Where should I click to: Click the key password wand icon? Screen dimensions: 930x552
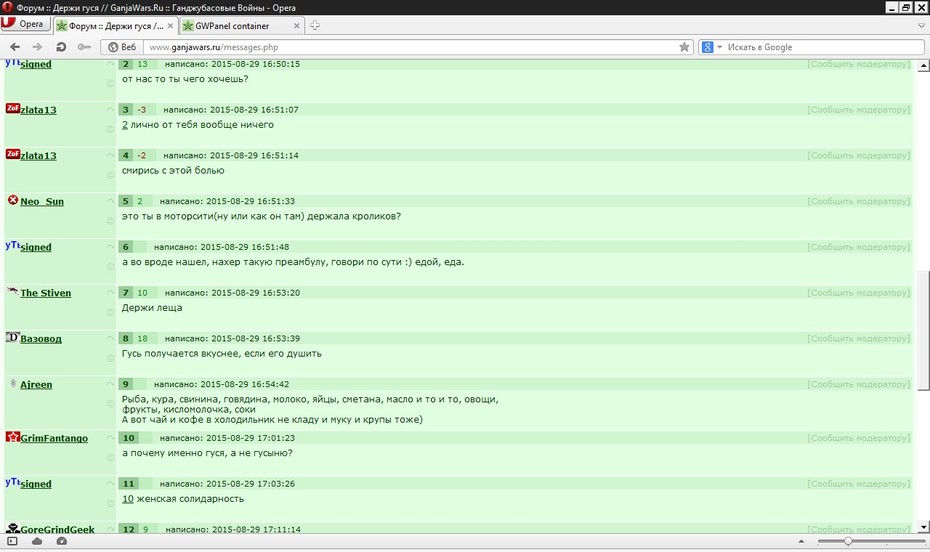[x=84, y=47]
